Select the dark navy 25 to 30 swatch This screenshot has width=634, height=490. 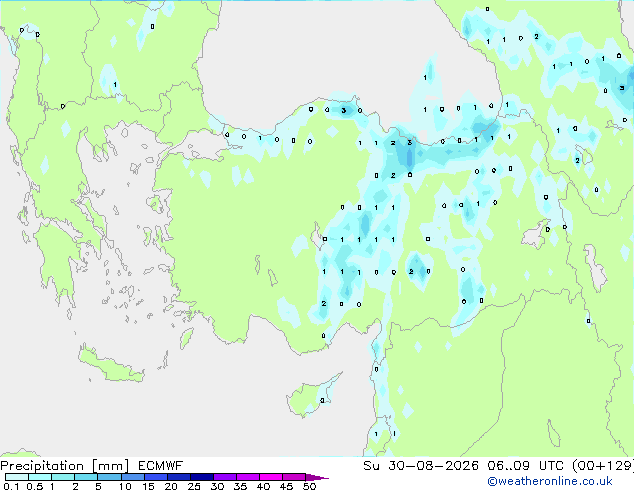[x=201, y=477]
